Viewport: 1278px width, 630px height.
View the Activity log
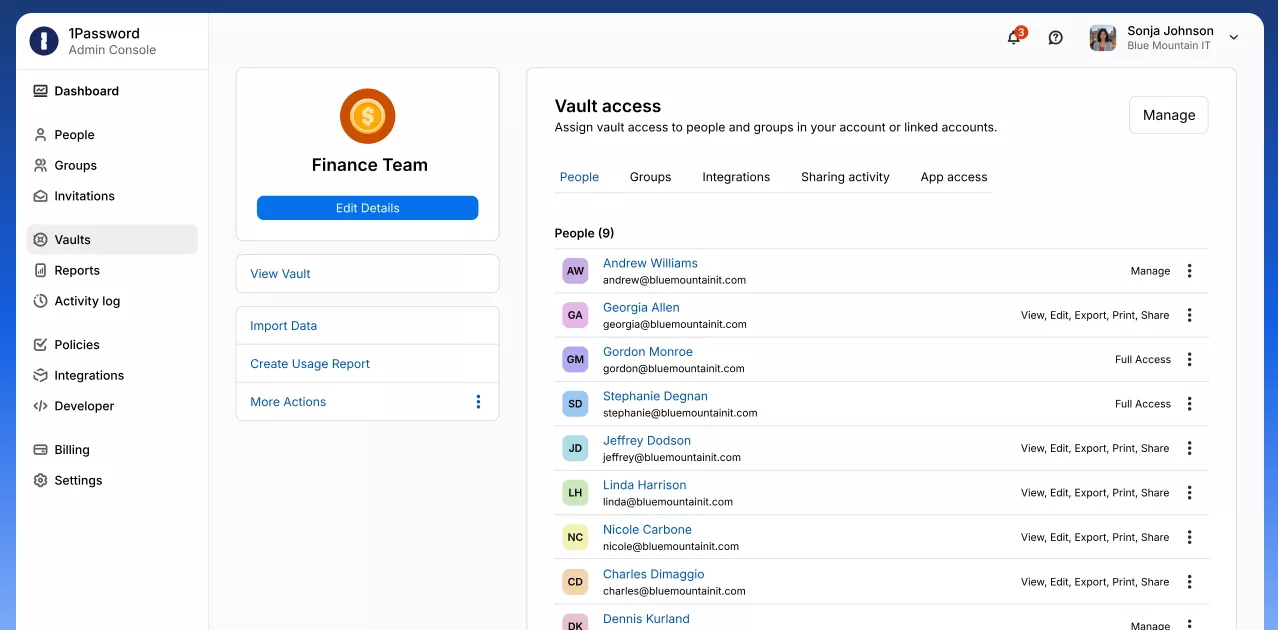tap(86, 301)
